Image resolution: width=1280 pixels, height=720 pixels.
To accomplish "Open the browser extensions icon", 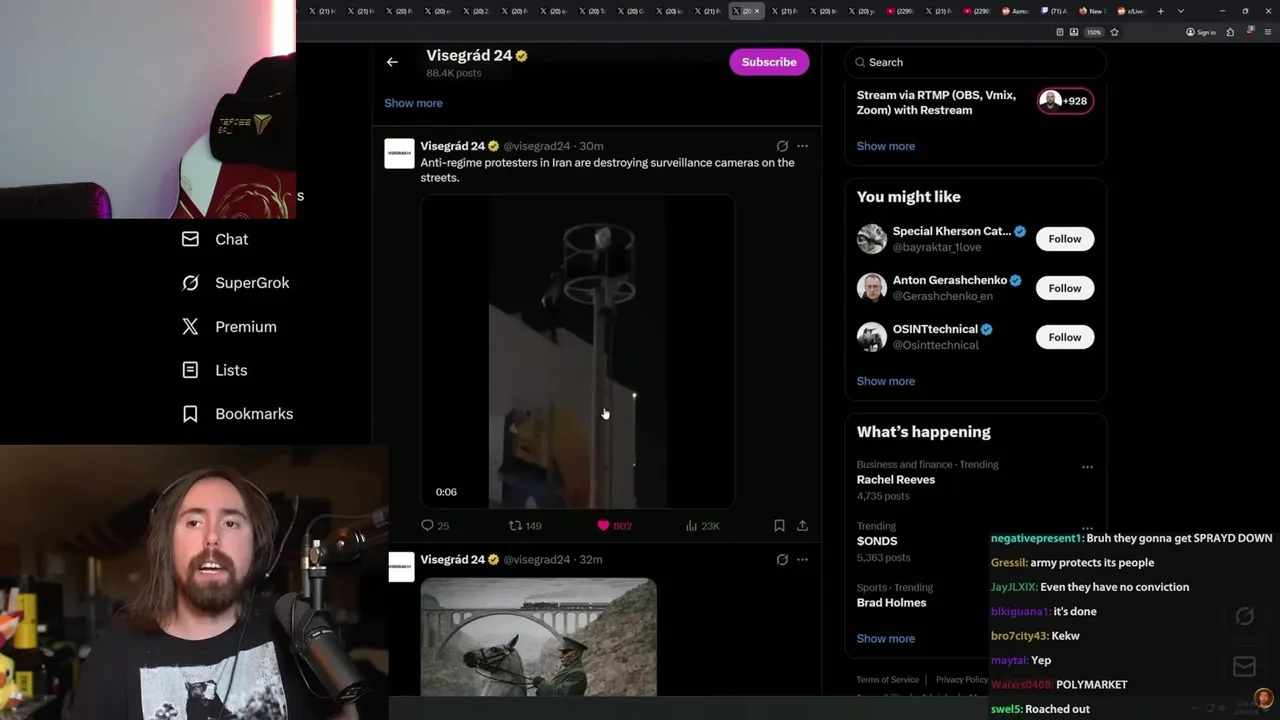I will tap(1230, 32).
